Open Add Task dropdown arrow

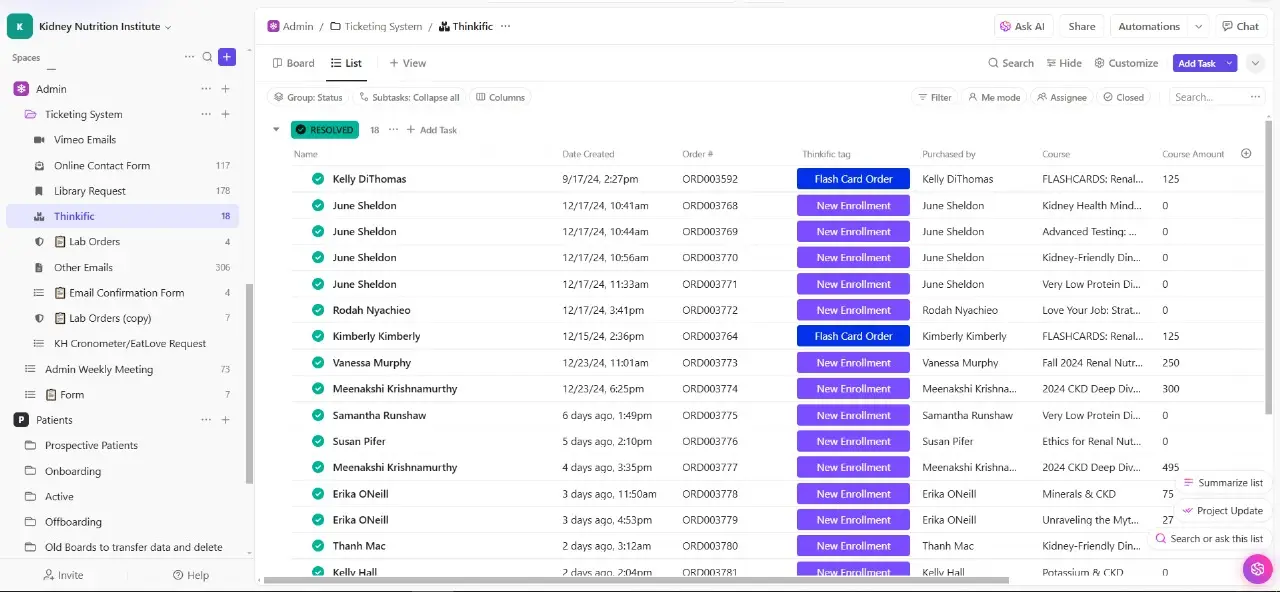1229,63
